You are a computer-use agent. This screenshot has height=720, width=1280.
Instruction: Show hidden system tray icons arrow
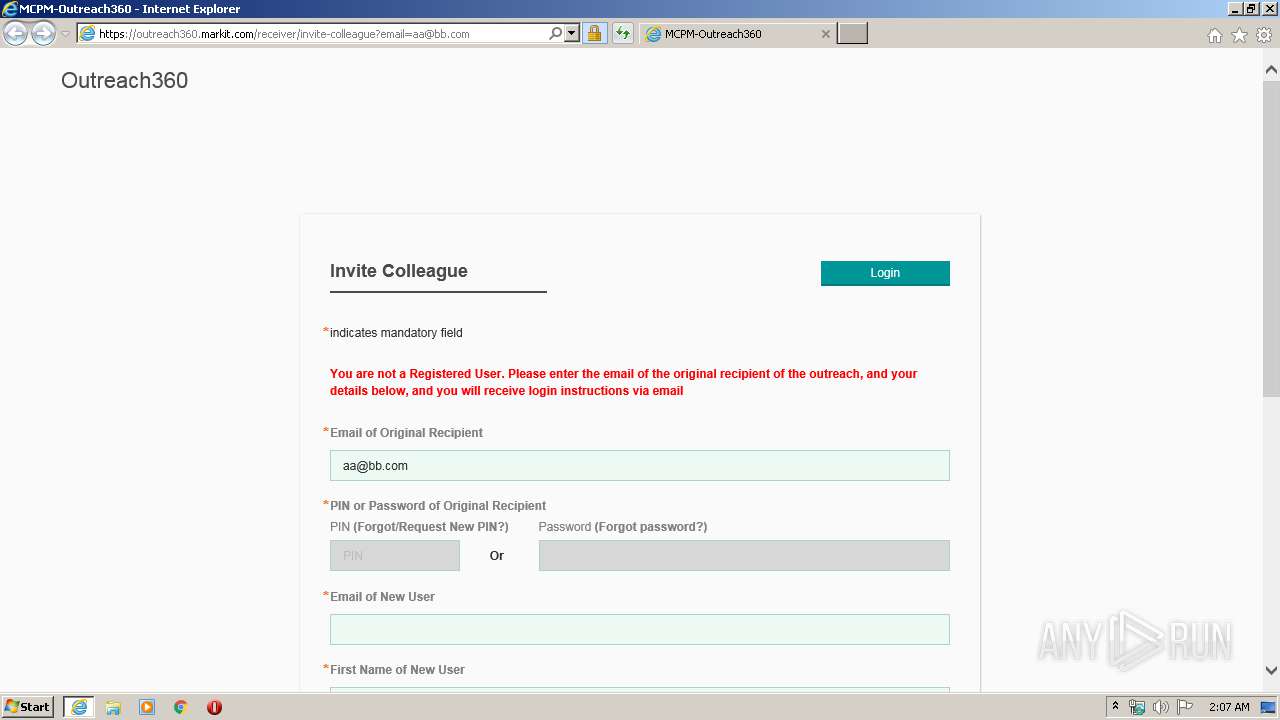(x=1116, y=707)
